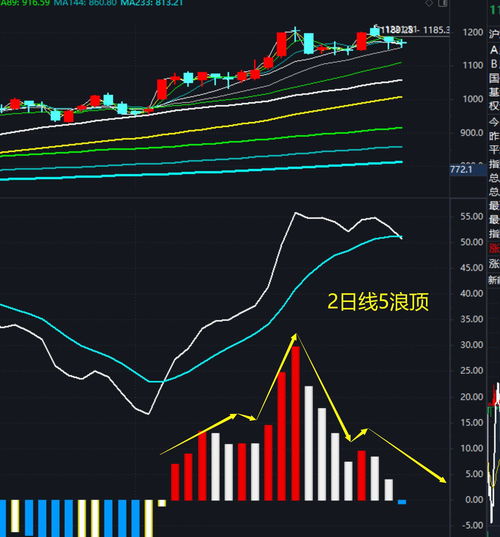Click the diamond icon above the price axis
The image size is (500, 537).
tap(429, 3)
